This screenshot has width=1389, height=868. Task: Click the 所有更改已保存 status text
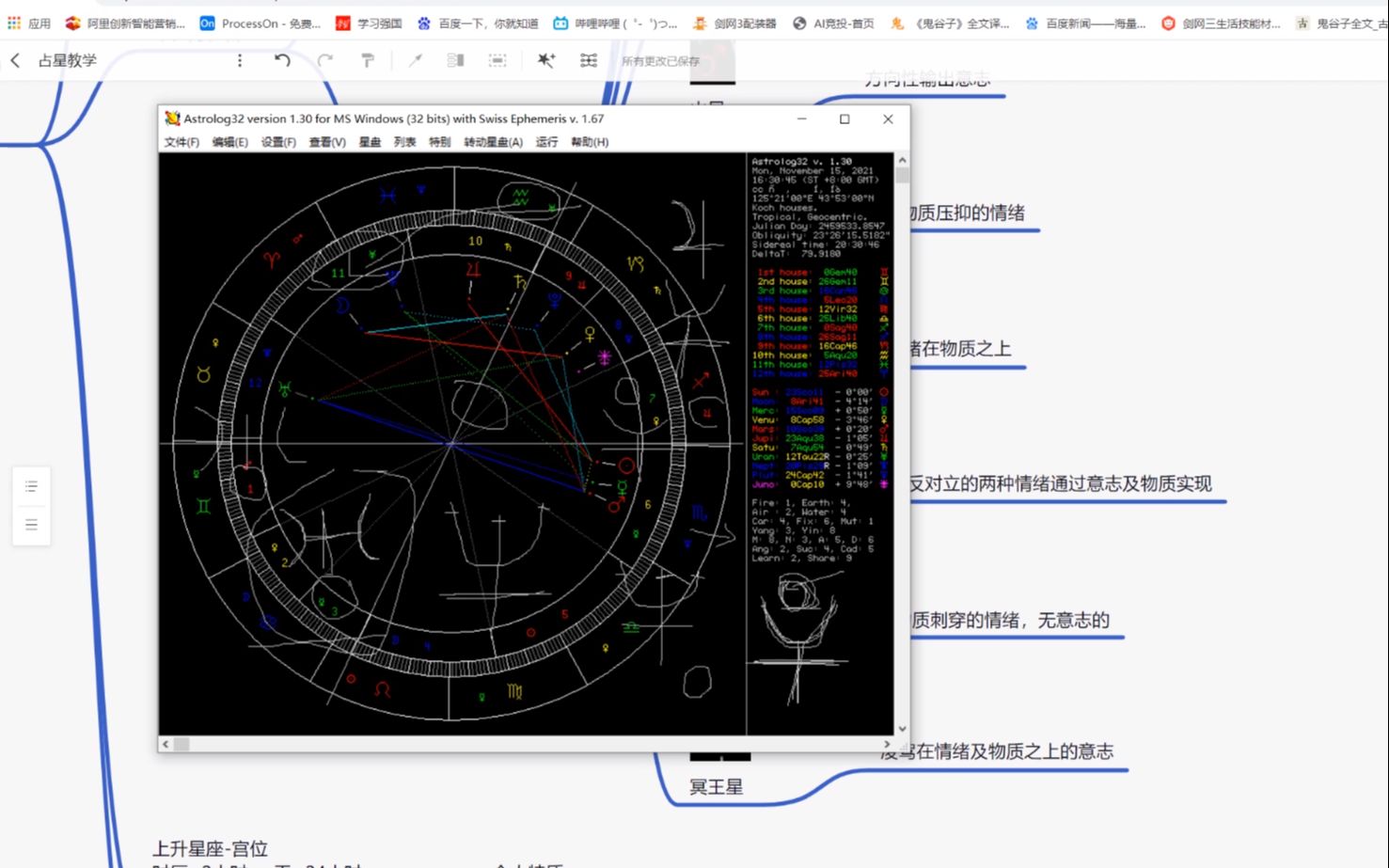(660, 61)
